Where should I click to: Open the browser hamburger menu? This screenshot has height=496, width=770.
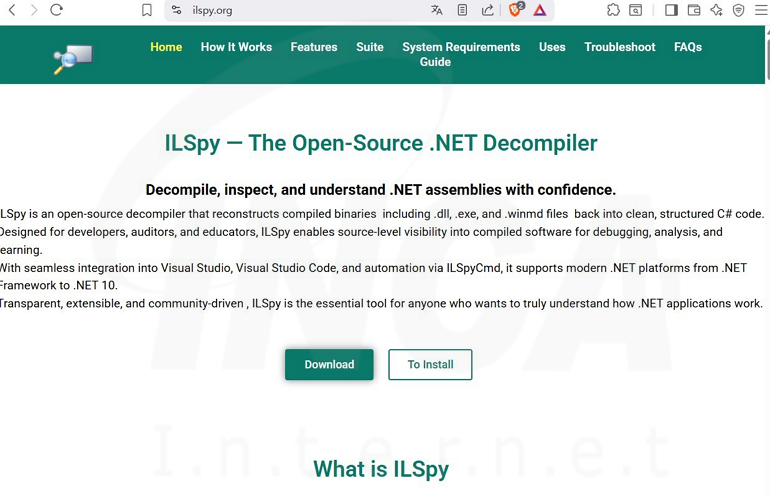[x=761, y=10]
